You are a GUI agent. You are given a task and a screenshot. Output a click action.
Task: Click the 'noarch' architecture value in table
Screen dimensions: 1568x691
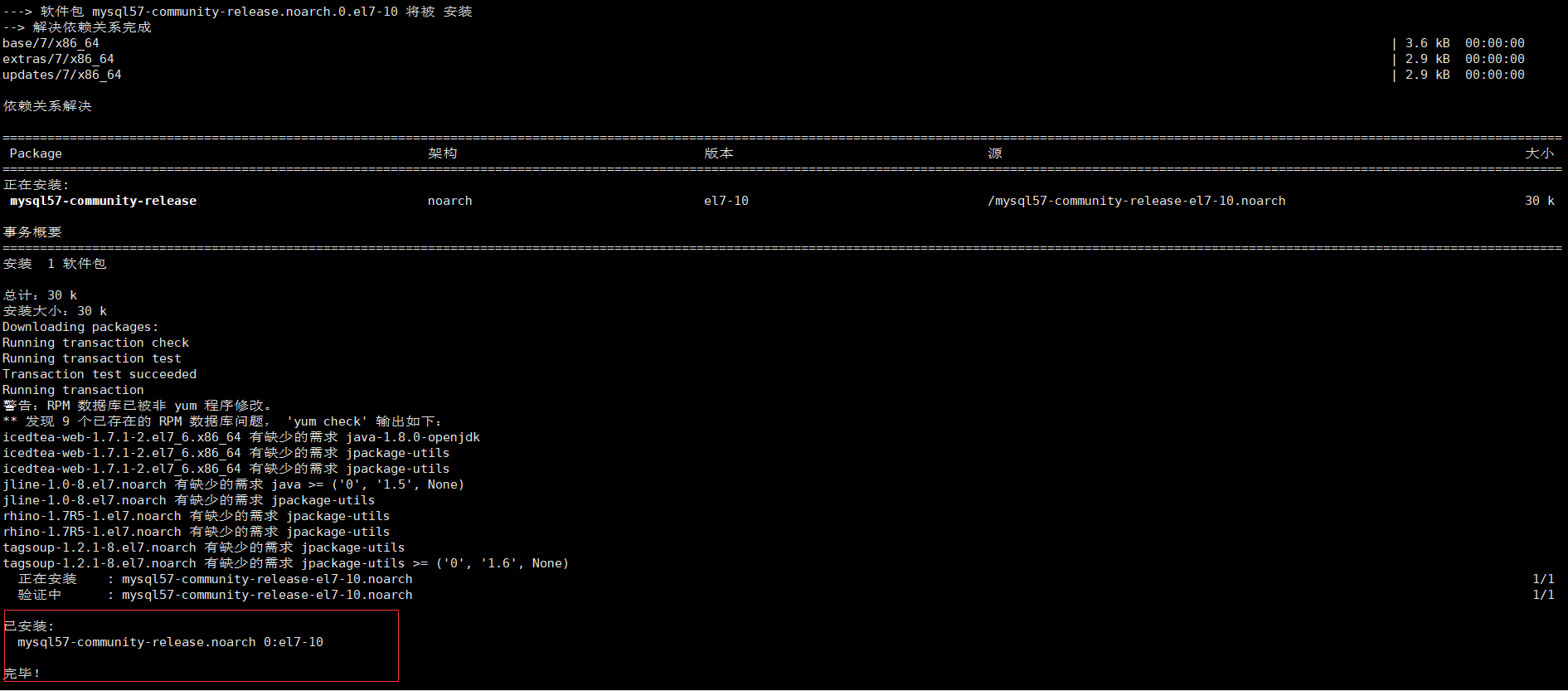pyautogui.click(x=450, y=201)
